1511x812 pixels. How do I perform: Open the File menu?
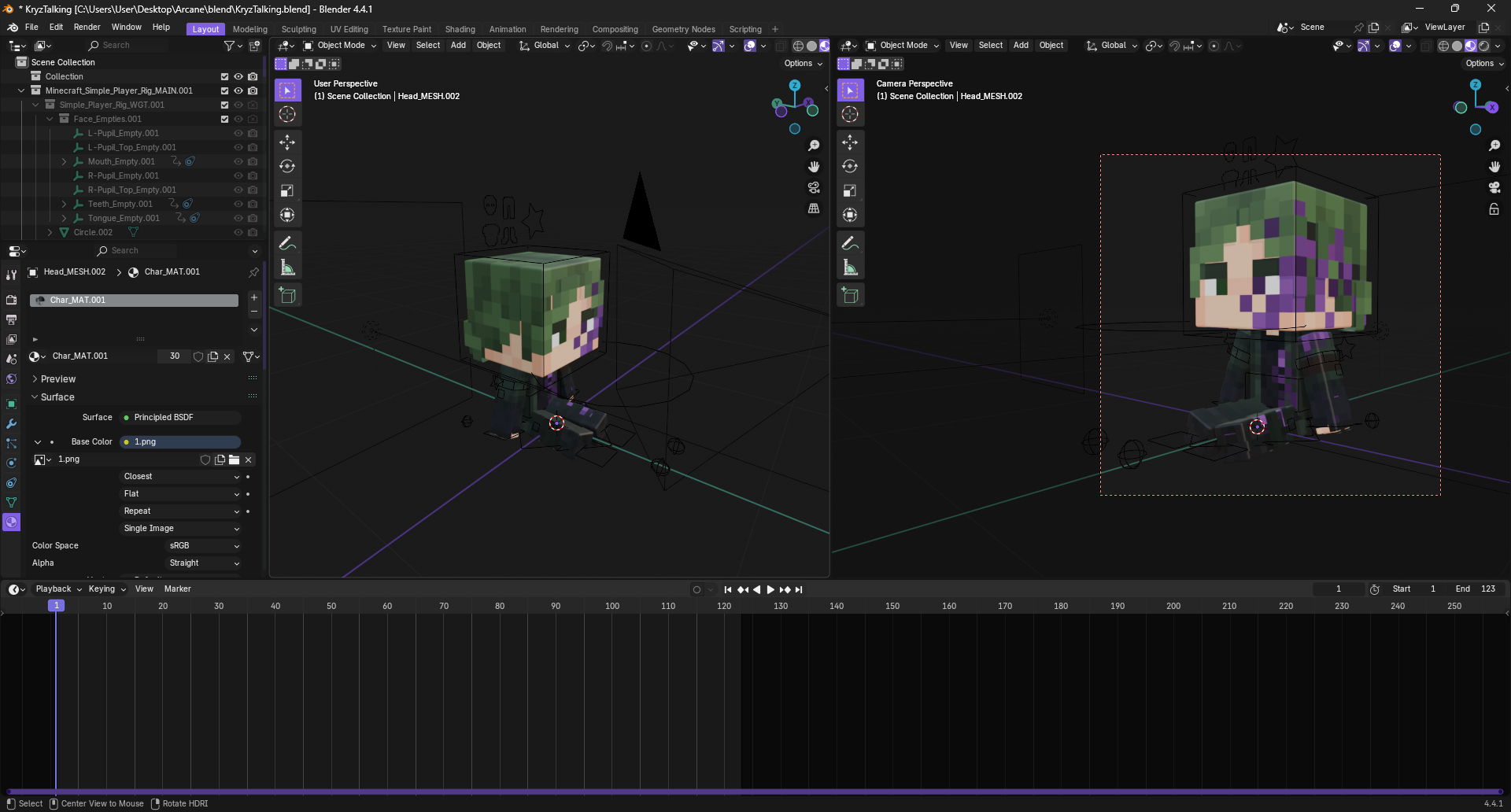click(31, 28)
